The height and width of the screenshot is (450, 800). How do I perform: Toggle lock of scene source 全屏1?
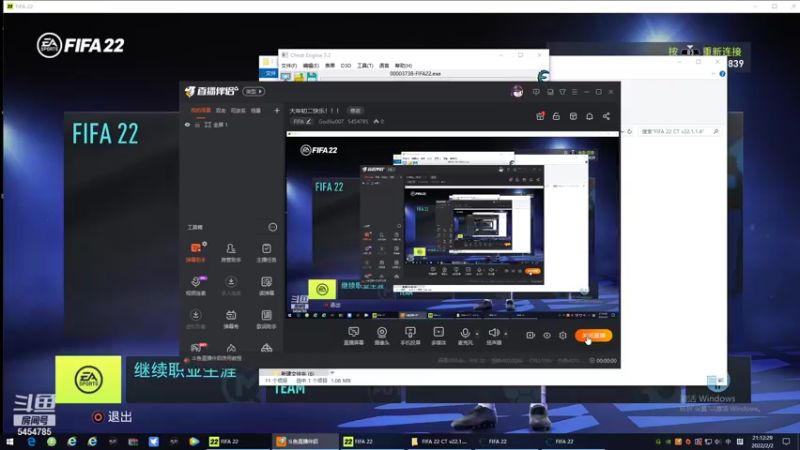(197, 124)
